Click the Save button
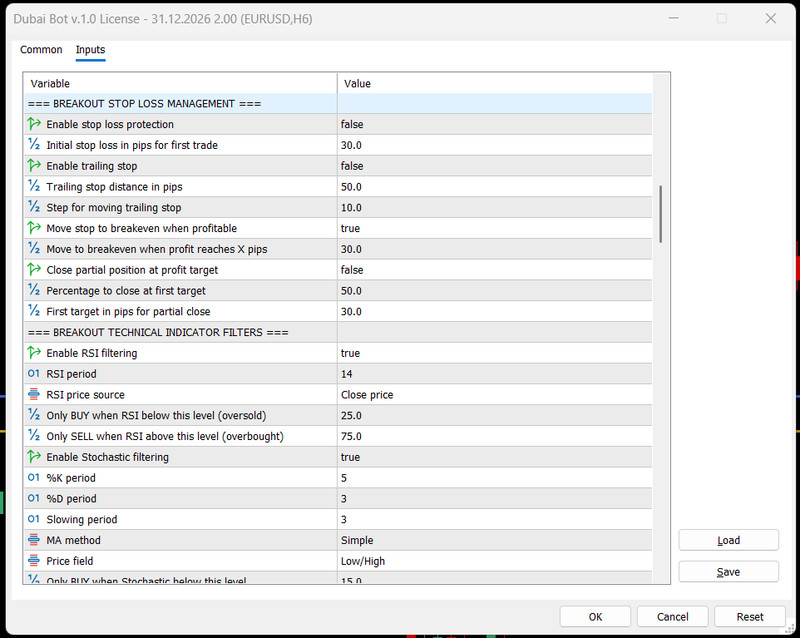This screenshot has height=638, width=800. (728, 572)
